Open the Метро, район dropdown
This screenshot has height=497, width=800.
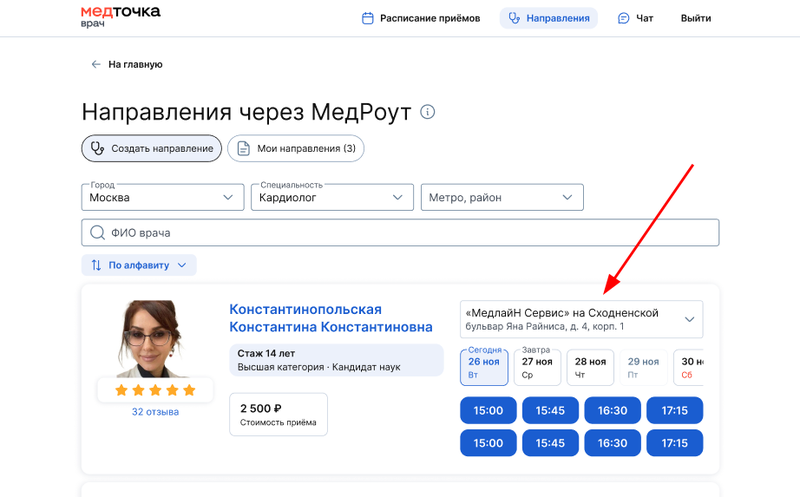502,197
